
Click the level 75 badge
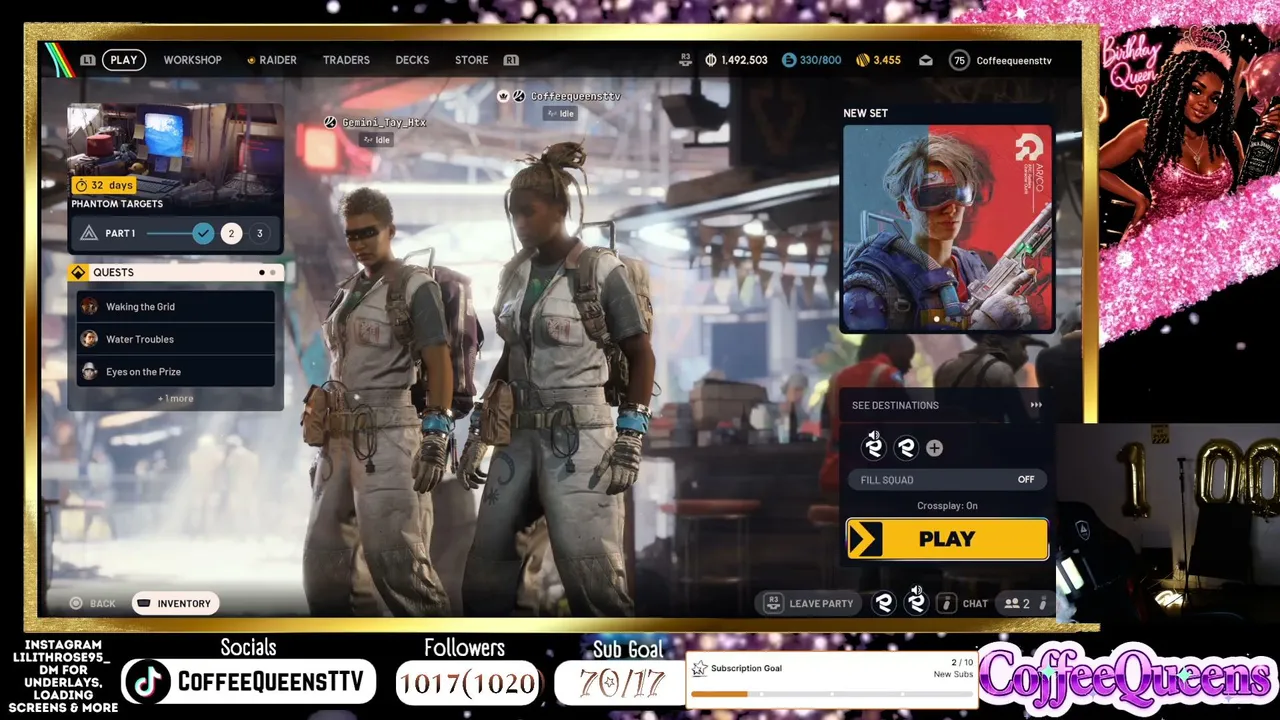coord(959,60)
